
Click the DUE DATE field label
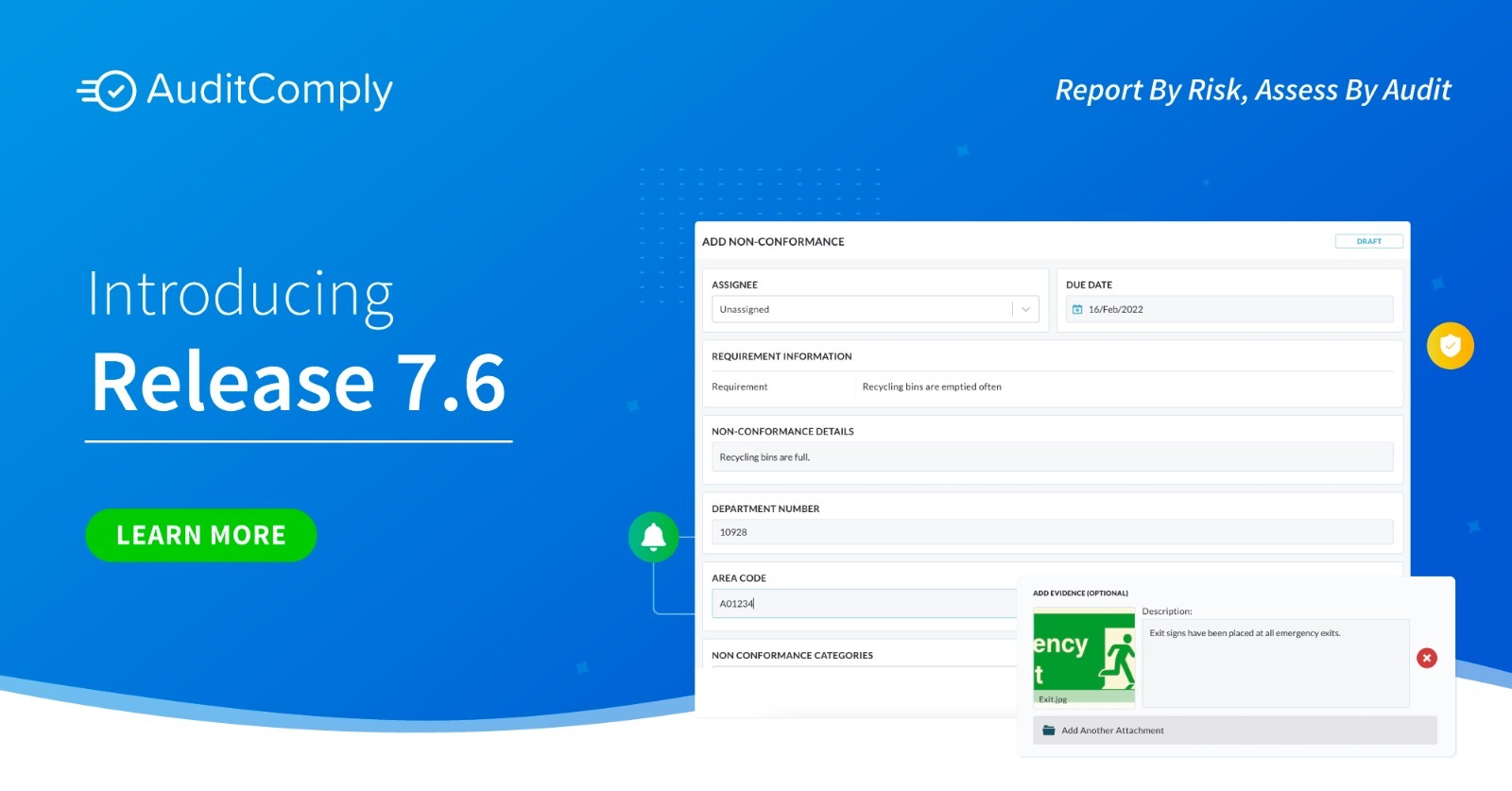coord(1089,284)
